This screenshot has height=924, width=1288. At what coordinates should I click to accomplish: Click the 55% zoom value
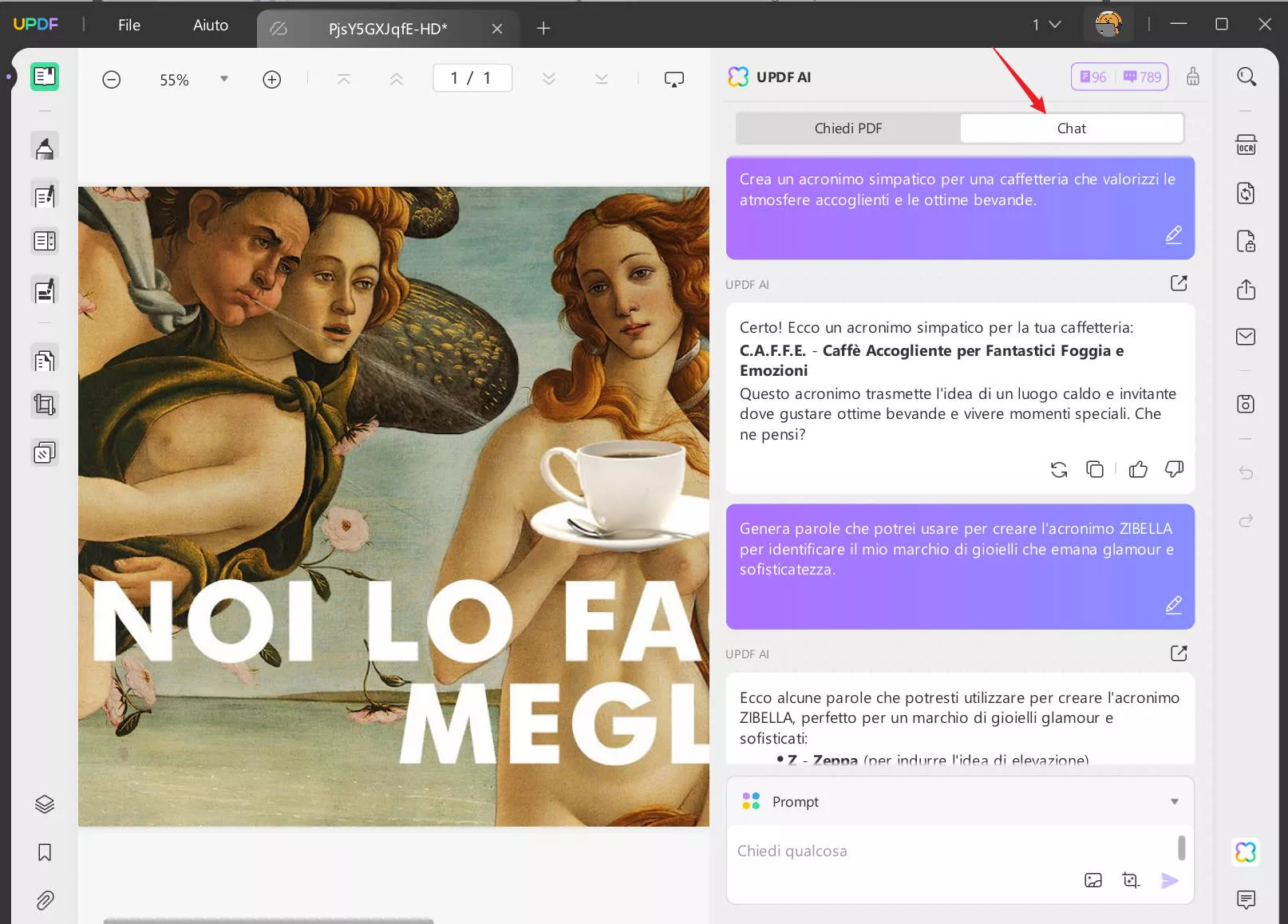[174, 80]
